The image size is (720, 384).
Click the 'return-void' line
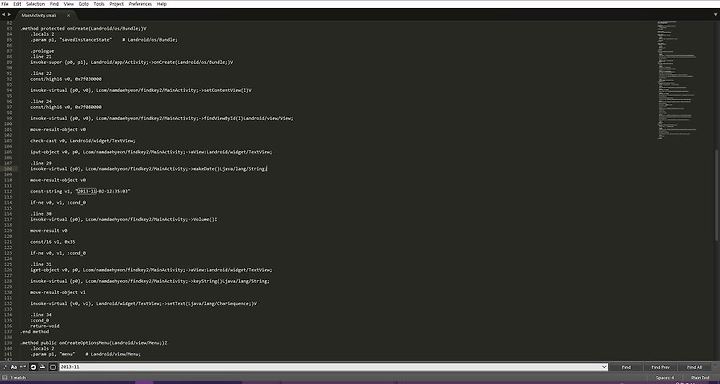click(x=45, y=326)
